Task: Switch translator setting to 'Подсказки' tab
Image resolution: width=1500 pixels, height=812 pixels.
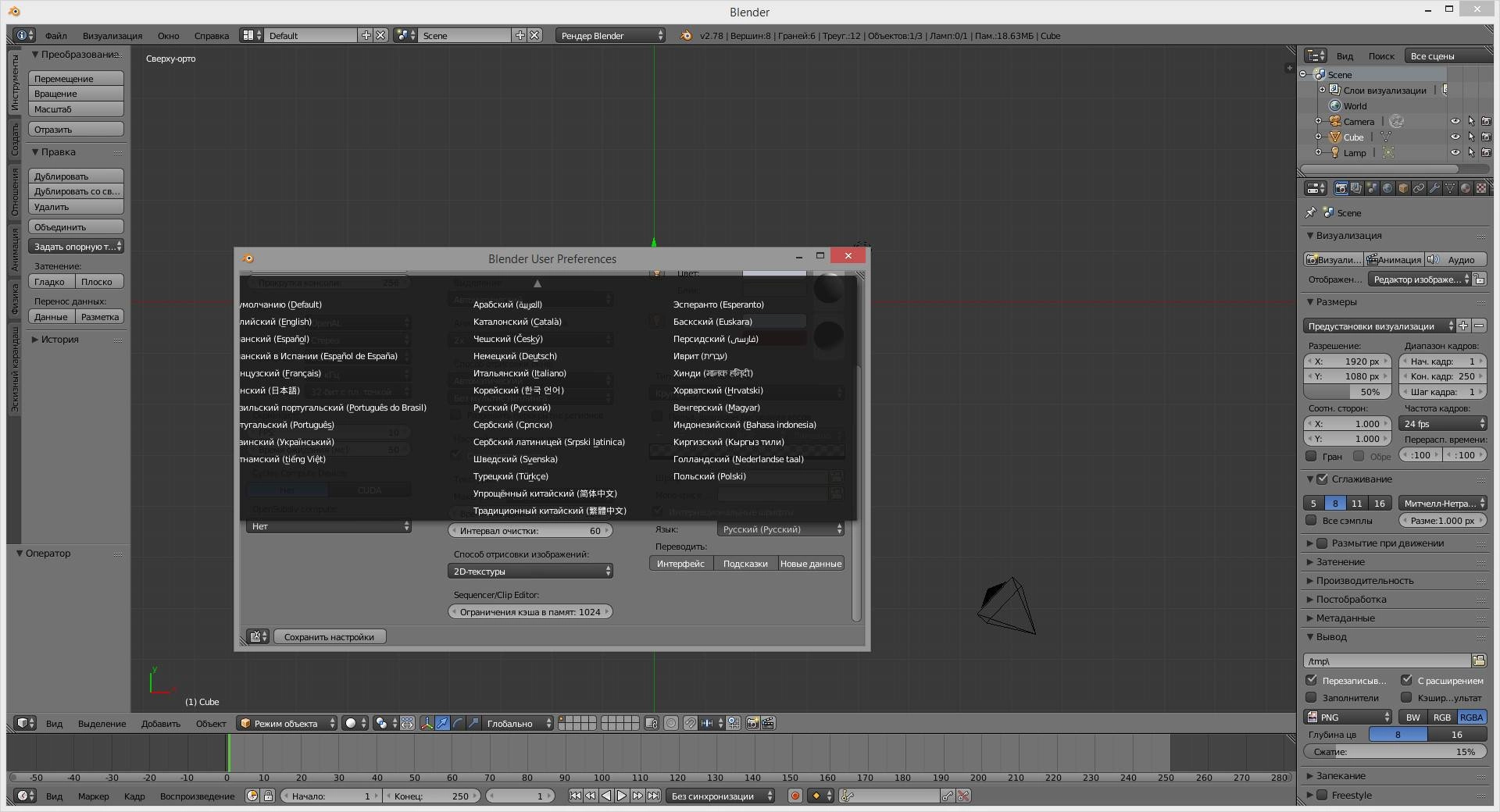Action: (745, 563)
